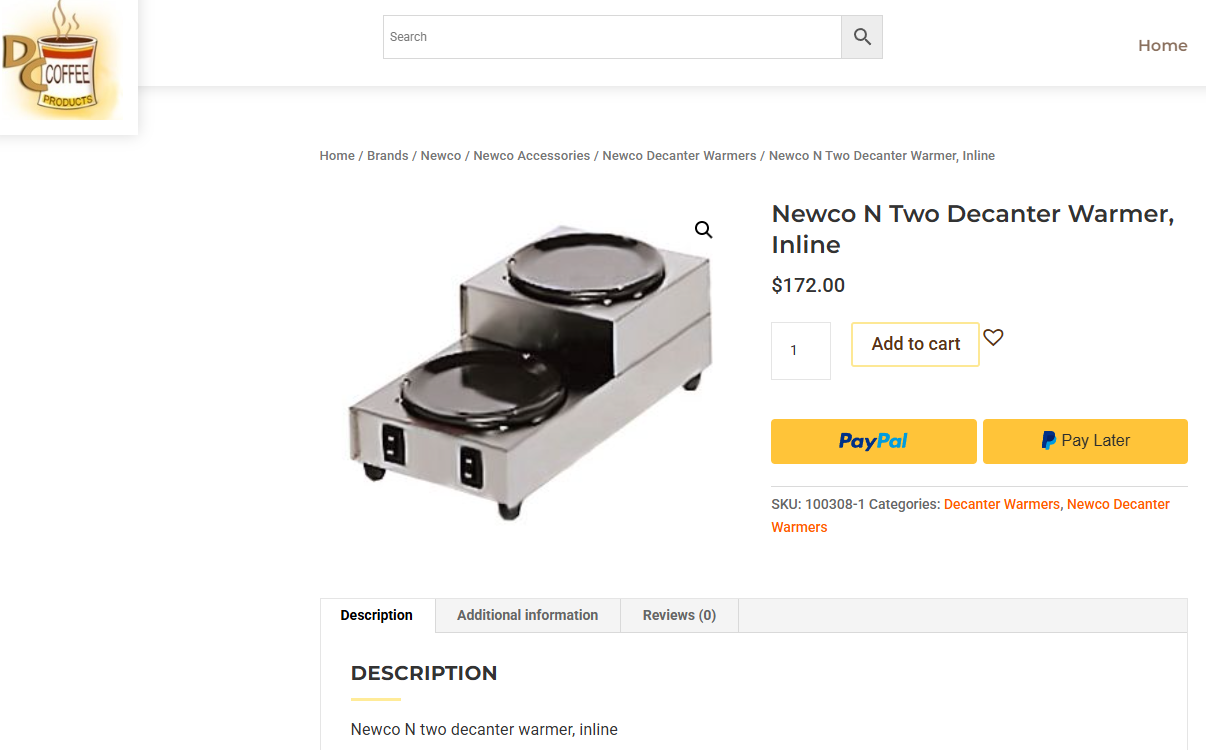1206x750 pixels.
Task: Focus the product quantity field
Action: coord(800,351)
